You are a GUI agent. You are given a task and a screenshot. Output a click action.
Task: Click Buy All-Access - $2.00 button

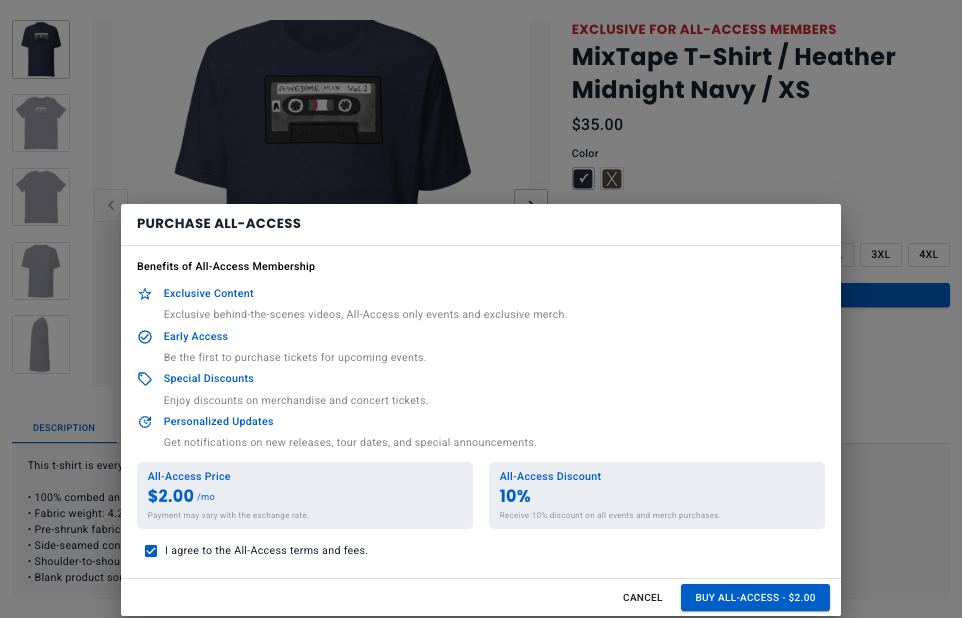[755, 597]
